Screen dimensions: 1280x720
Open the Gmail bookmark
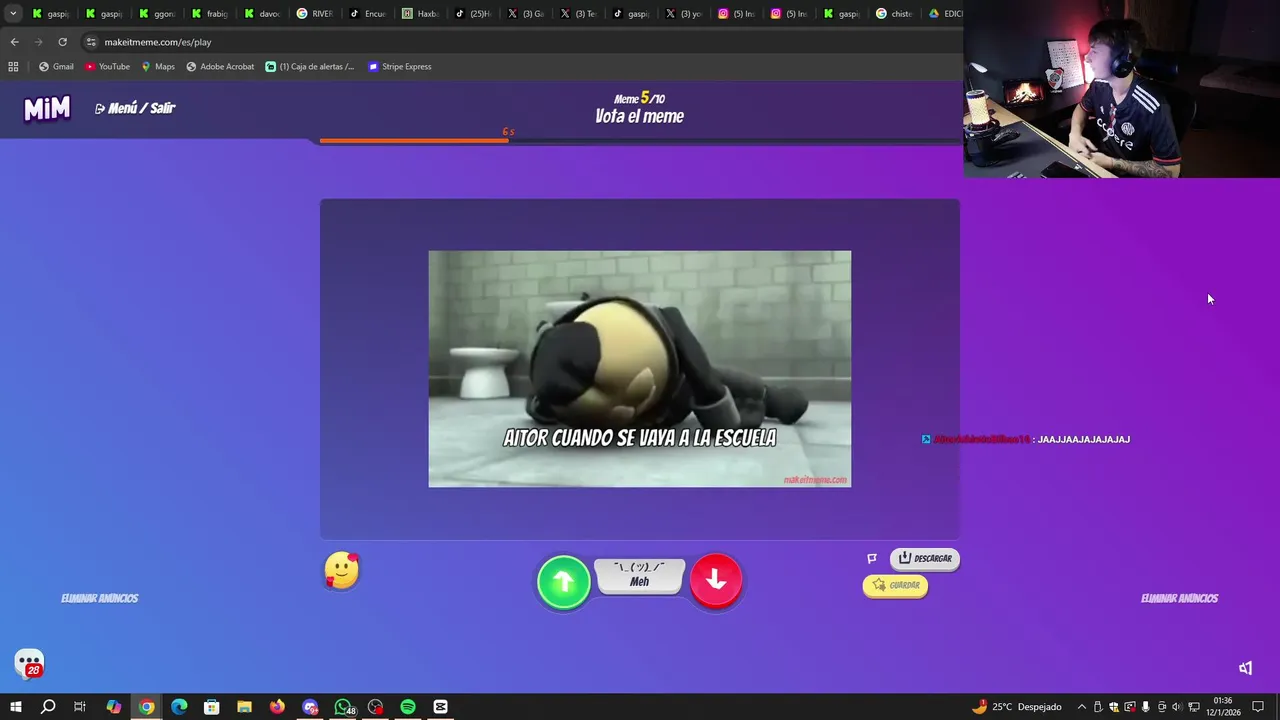tap(56, 67)
